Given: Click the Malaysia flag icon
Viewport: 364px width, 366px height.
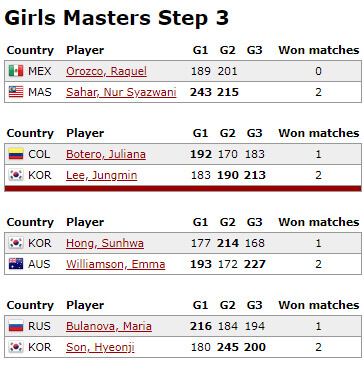Looking at the screenshot, I should (16, 92).
